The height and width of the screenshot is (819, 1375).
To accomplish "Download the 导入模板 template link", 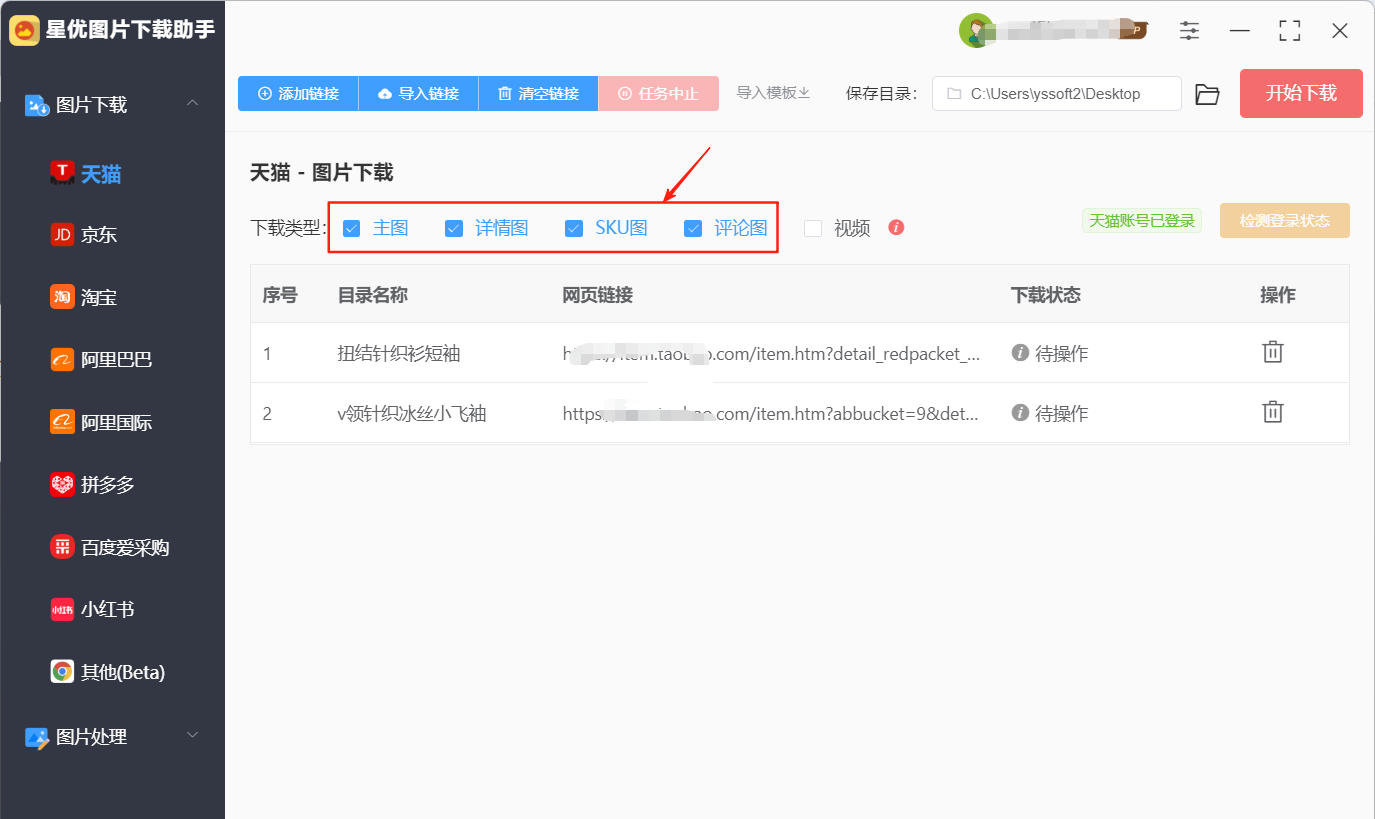I will pos(773,93).
